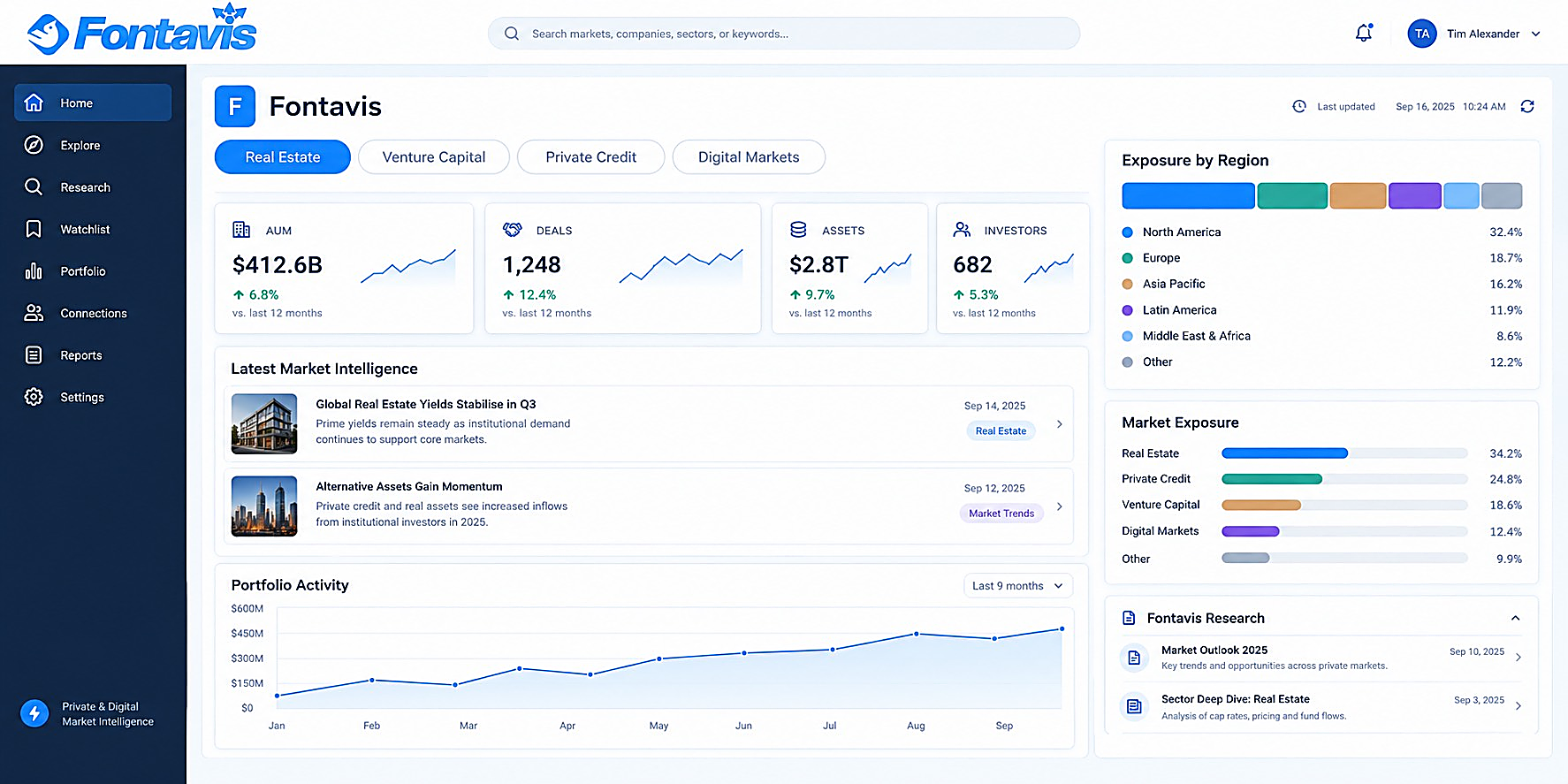Click the Sector Deep Dive document icon

(x=1134, y=706)
